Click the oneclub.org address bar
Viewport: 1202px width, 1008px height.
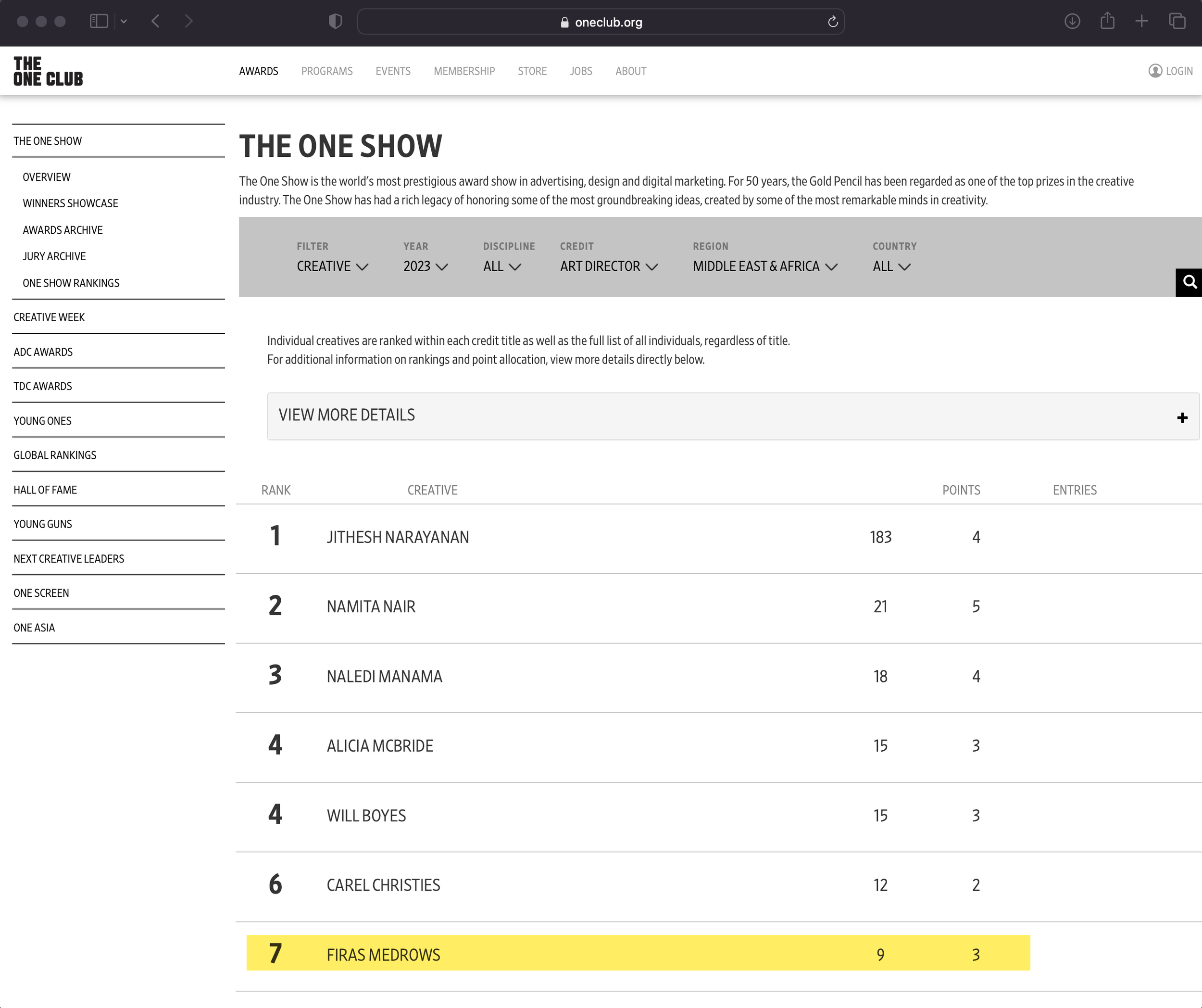[x=601, y=22]
